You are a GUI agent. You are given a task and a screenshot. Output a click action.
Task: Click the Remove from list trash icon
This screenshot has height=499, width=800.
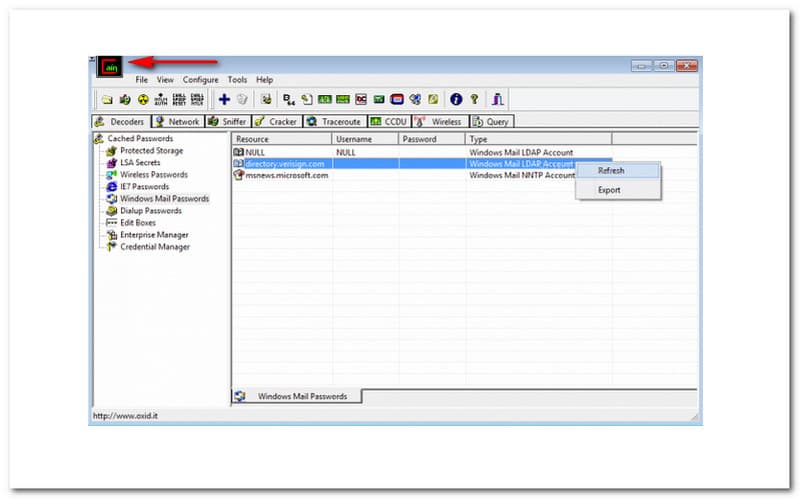(241, 99)
